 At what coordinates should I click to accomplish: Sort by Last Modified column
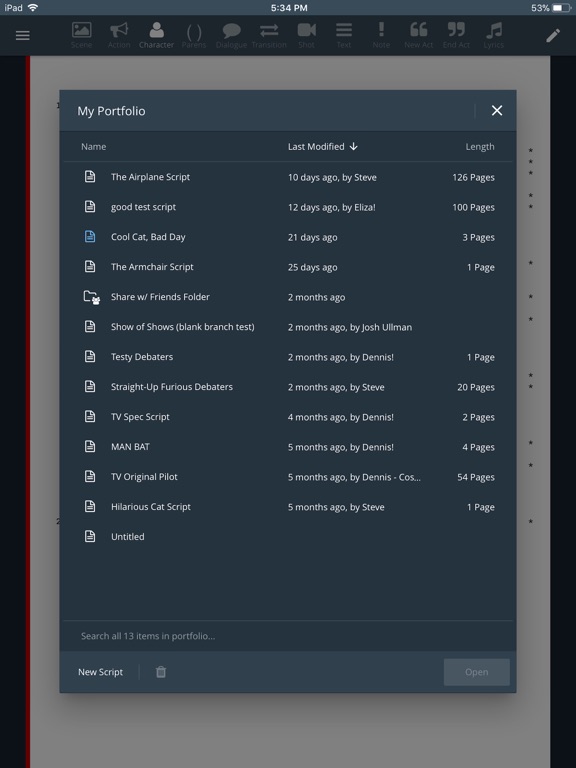pos(322,146)
